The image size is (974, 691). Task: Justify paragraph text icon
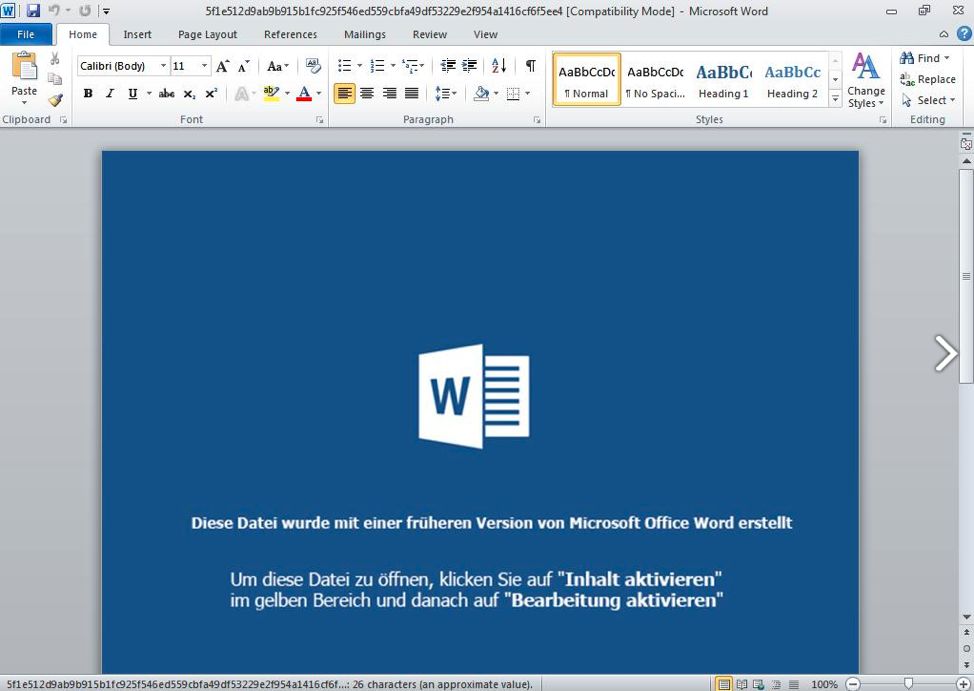411,94
